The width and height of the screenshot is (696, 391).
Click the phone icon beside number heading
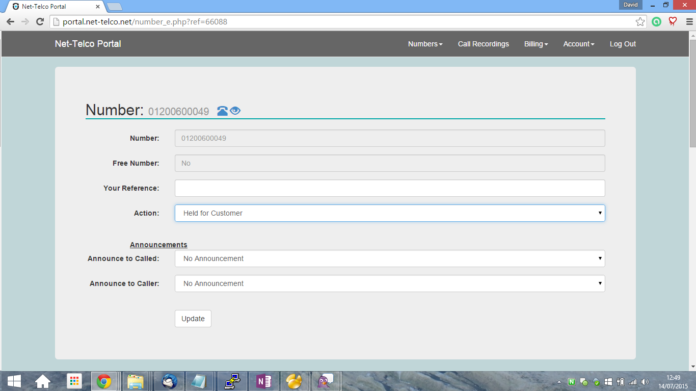222,111
